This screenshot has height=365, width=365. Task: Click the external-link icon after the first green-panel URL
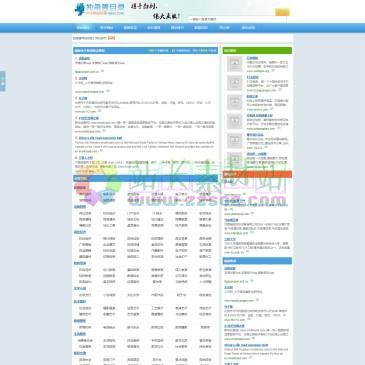coord(273,70)
